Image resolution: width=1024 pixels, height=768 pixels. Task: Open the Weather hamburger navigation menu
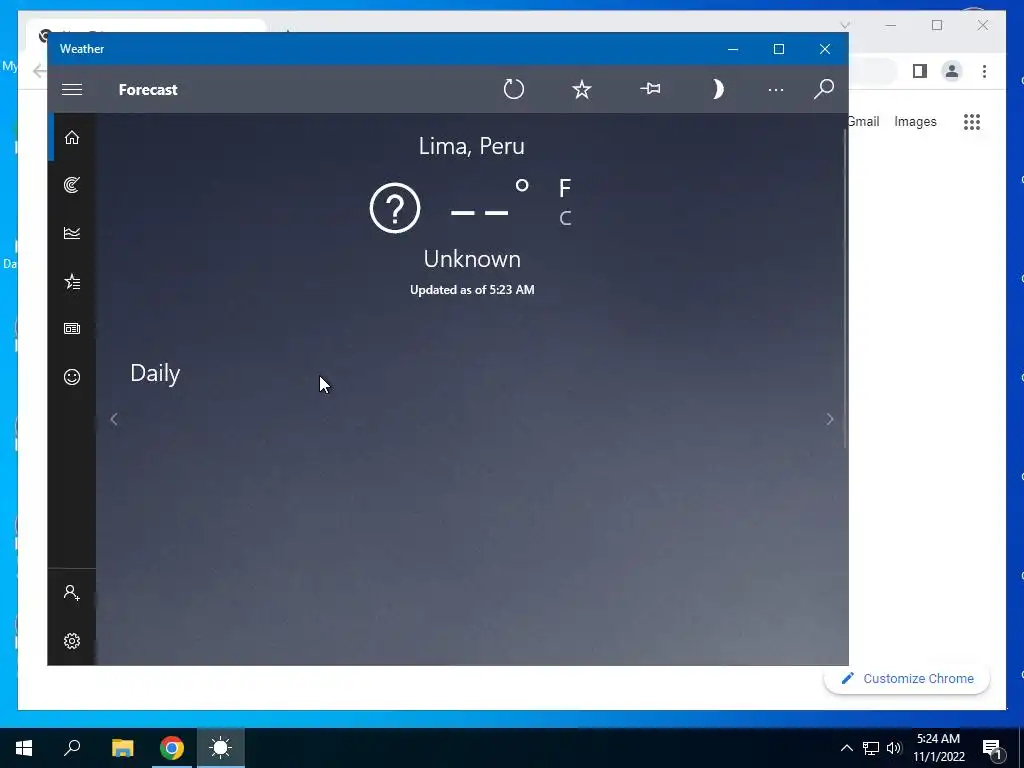click(72, 89)
